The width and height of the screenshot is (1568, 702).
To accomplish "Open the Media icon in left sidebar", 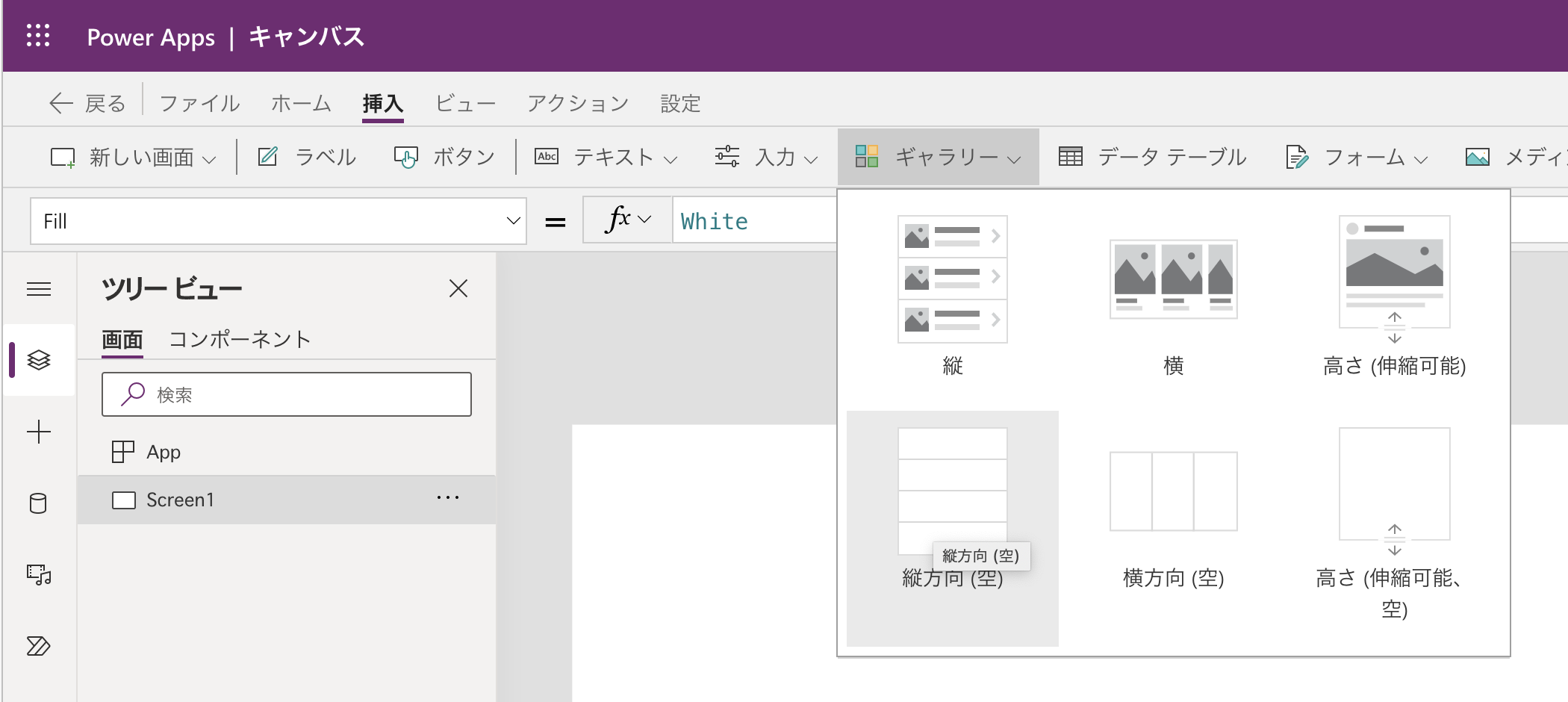I will click(39, 574).
